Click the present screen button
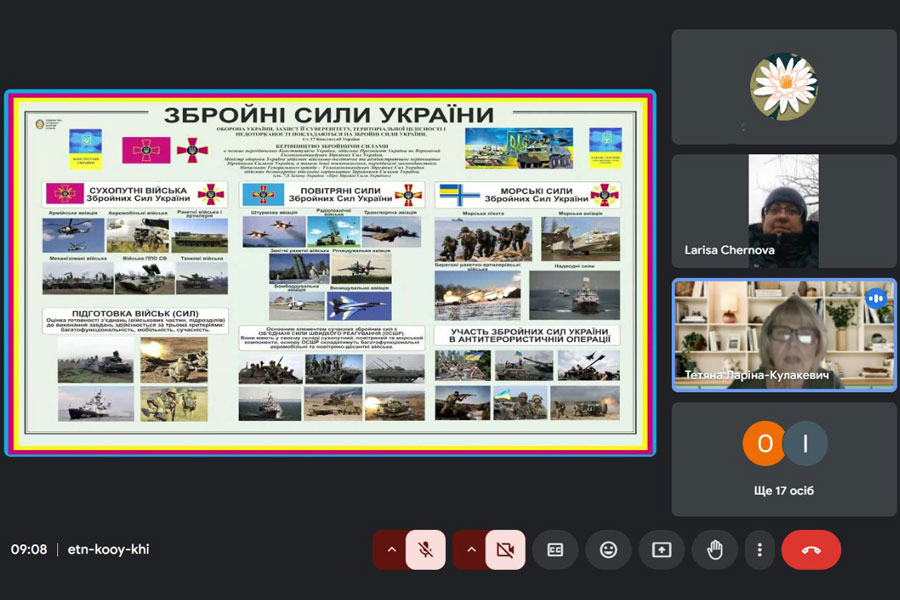 [661, 550]
